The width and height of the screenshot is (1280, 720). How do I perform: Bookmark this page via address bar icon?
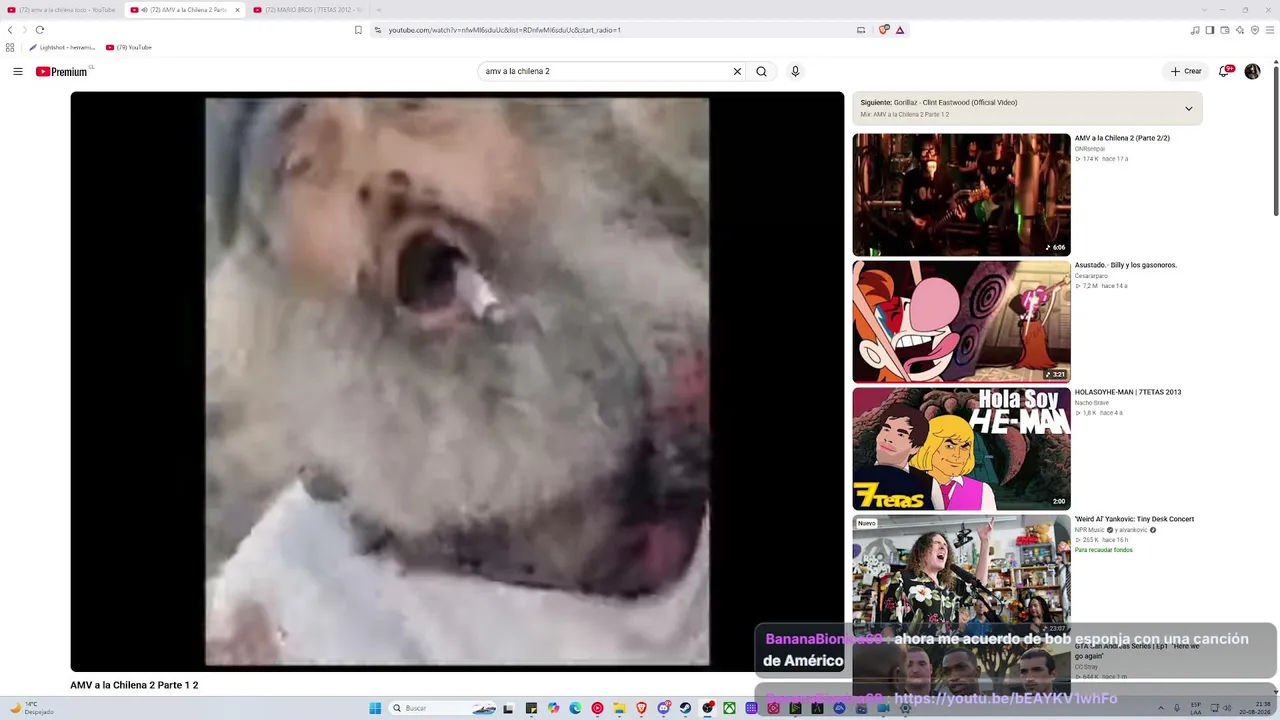(x=358, y=30)
